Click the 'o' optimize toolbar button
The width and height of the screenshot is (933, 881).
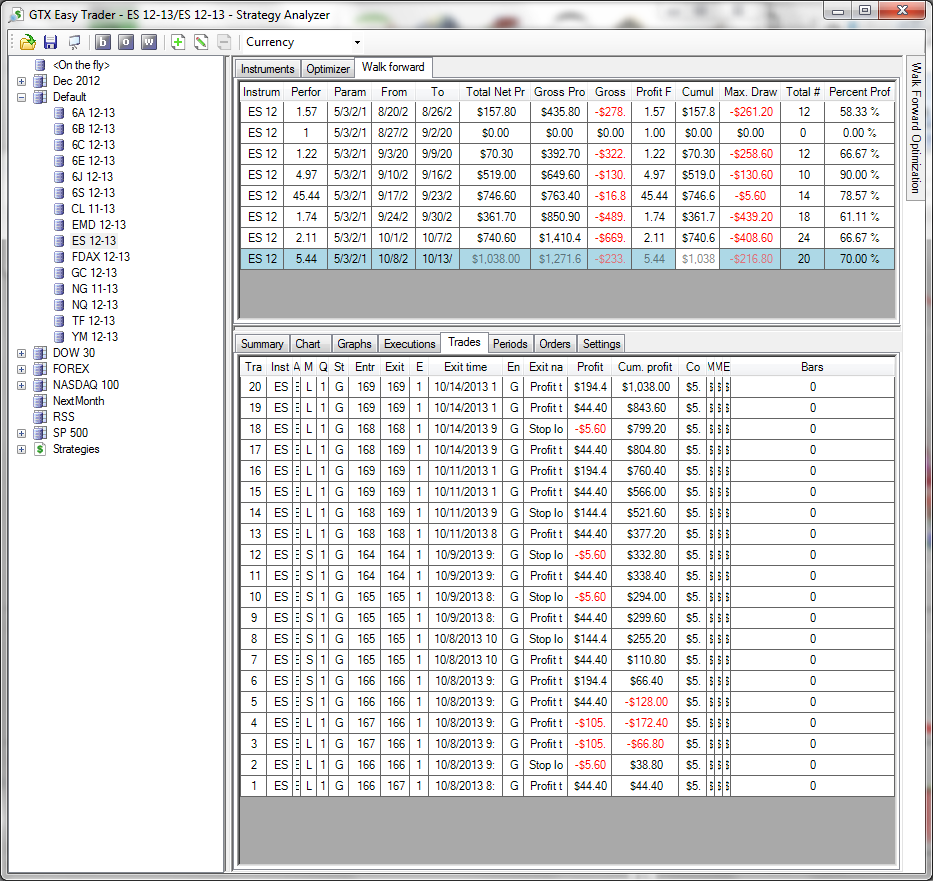click(x=126, y=42)
